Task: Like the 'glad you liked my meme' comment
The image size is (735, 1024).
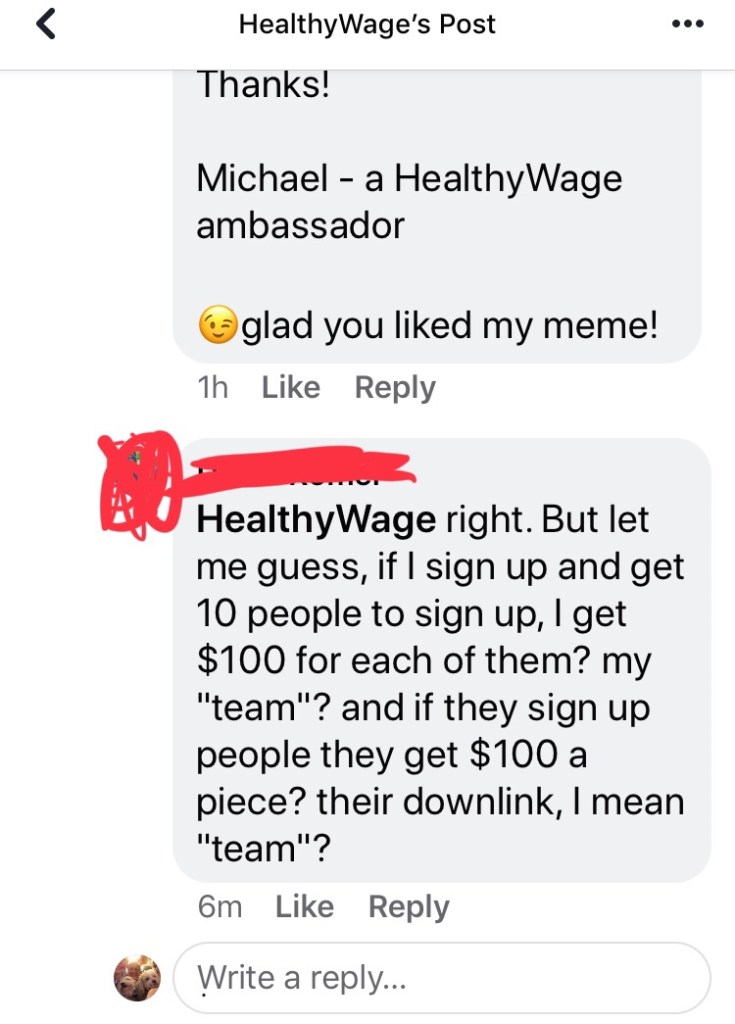Action: (x=291, y=387)
